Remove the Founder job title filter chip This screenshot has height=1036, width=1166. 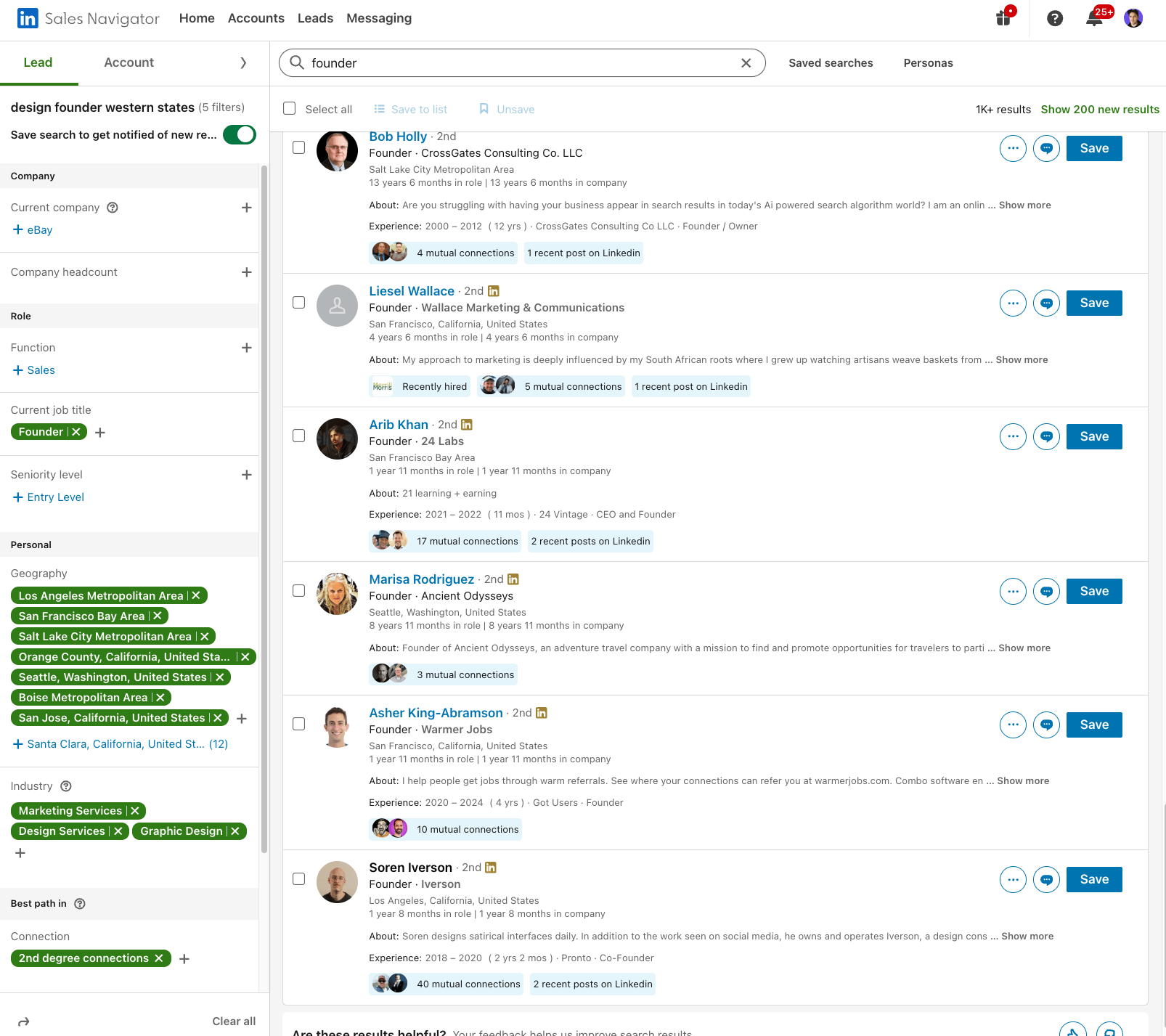76,432
